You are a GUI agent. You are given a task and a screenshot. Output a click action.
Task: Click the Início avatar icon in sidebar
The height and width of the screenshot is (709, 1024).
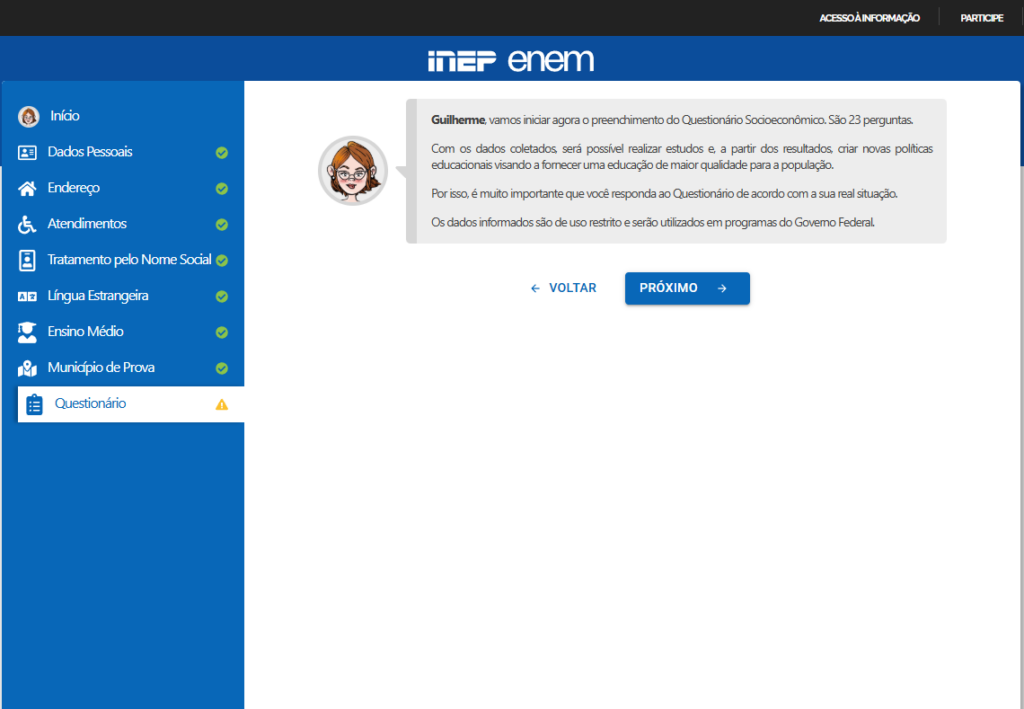point(28,116)
